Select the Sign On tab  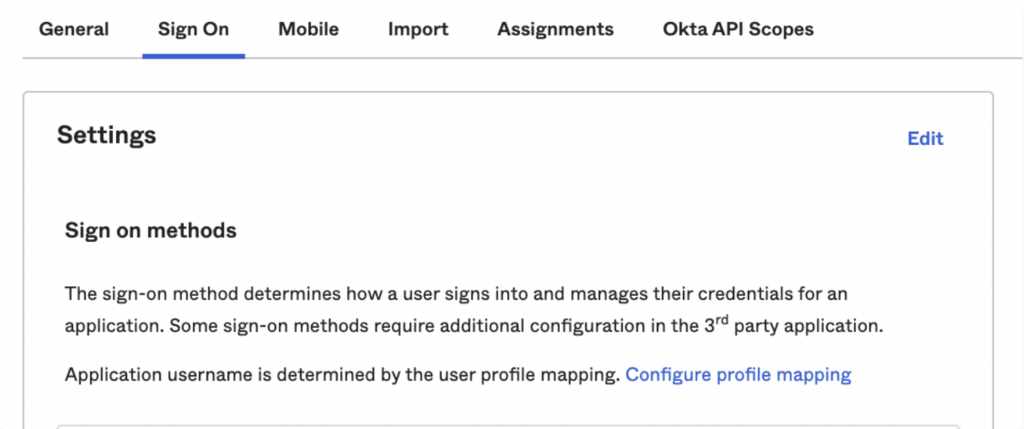click(x=193, y=29)
